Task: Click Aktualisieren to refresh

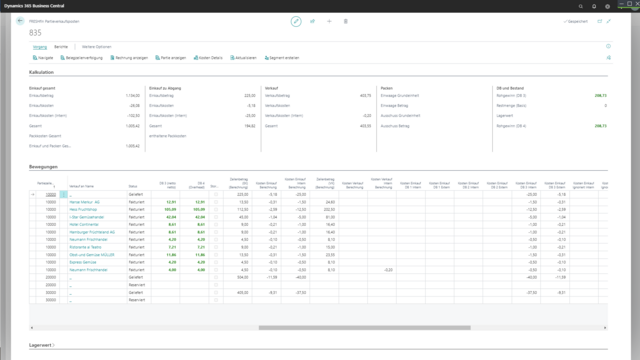Action: (243, 58)
